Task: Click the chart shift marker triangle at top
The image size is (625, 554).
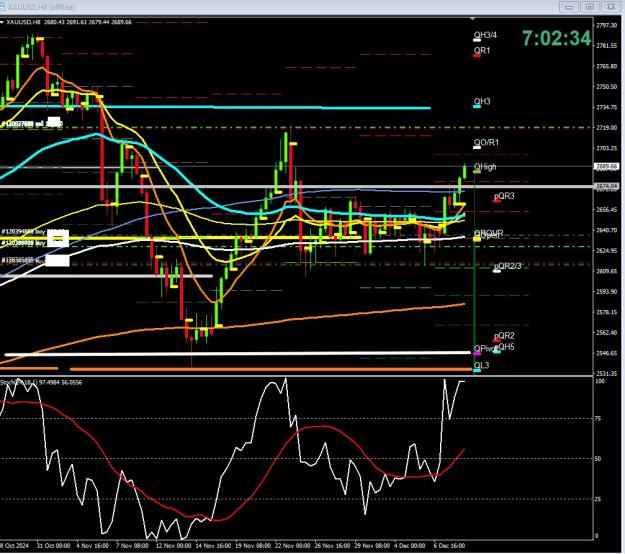Action: point(472,19)
